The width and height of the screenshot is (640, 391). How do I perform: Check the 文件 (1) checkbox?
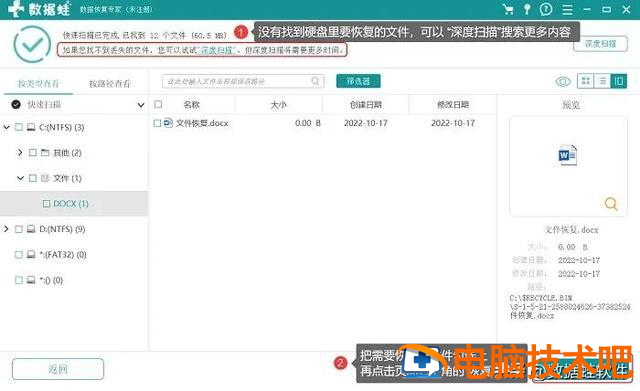point(33,178)
